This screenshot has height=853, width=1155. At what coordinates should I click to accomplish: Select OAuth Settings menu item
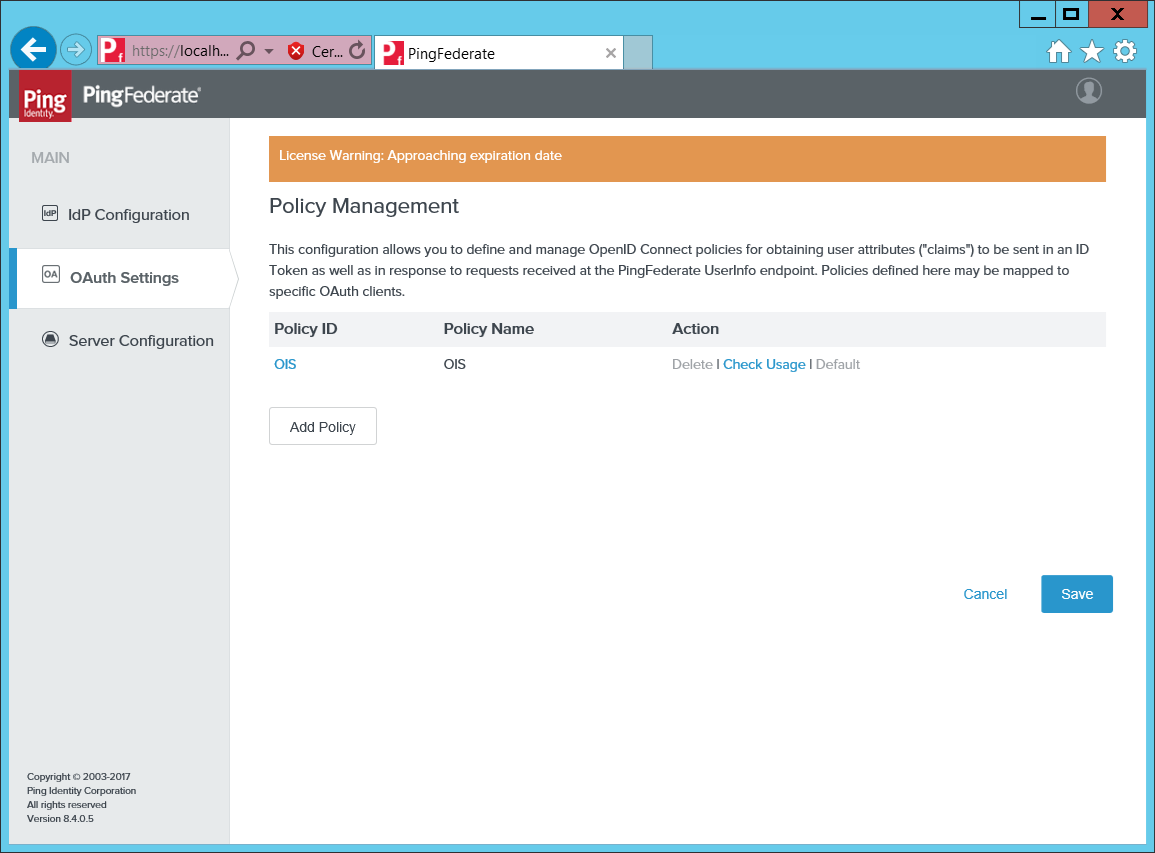[124, 278]
